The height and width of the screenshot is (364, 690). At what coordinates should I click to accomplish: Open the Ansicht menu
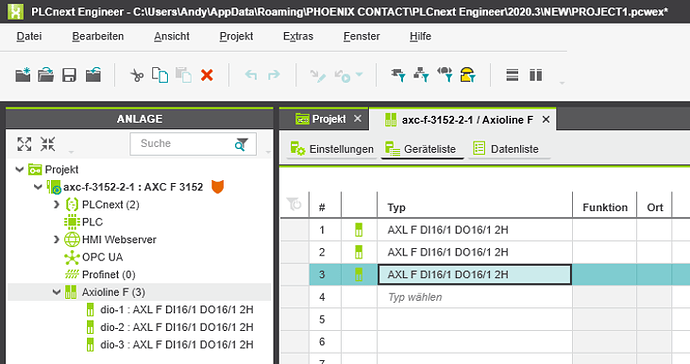click(172, 37)
